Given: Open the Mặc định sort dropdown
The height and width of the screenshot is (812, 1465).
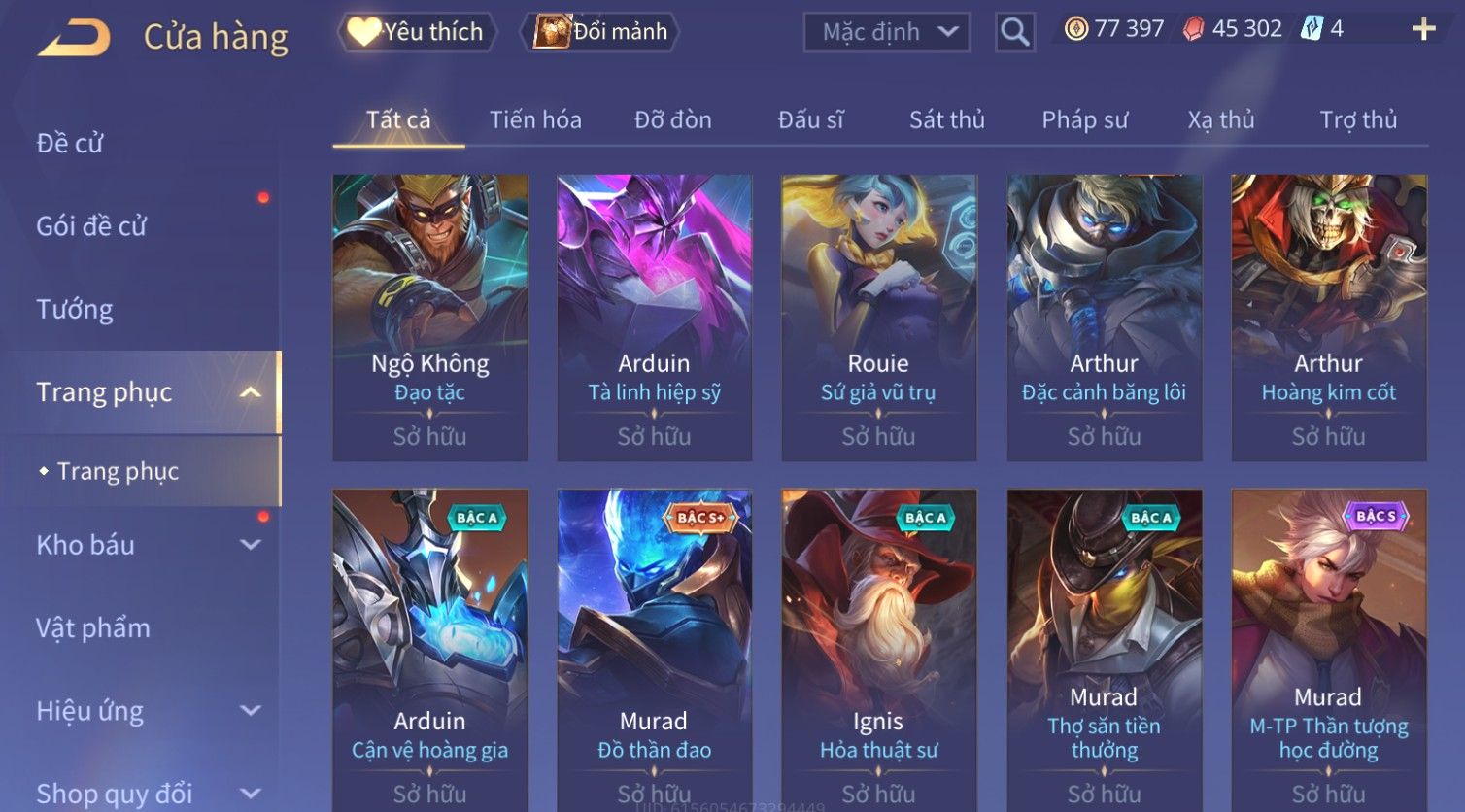Looking at the screenshot, I should [887, 32].
